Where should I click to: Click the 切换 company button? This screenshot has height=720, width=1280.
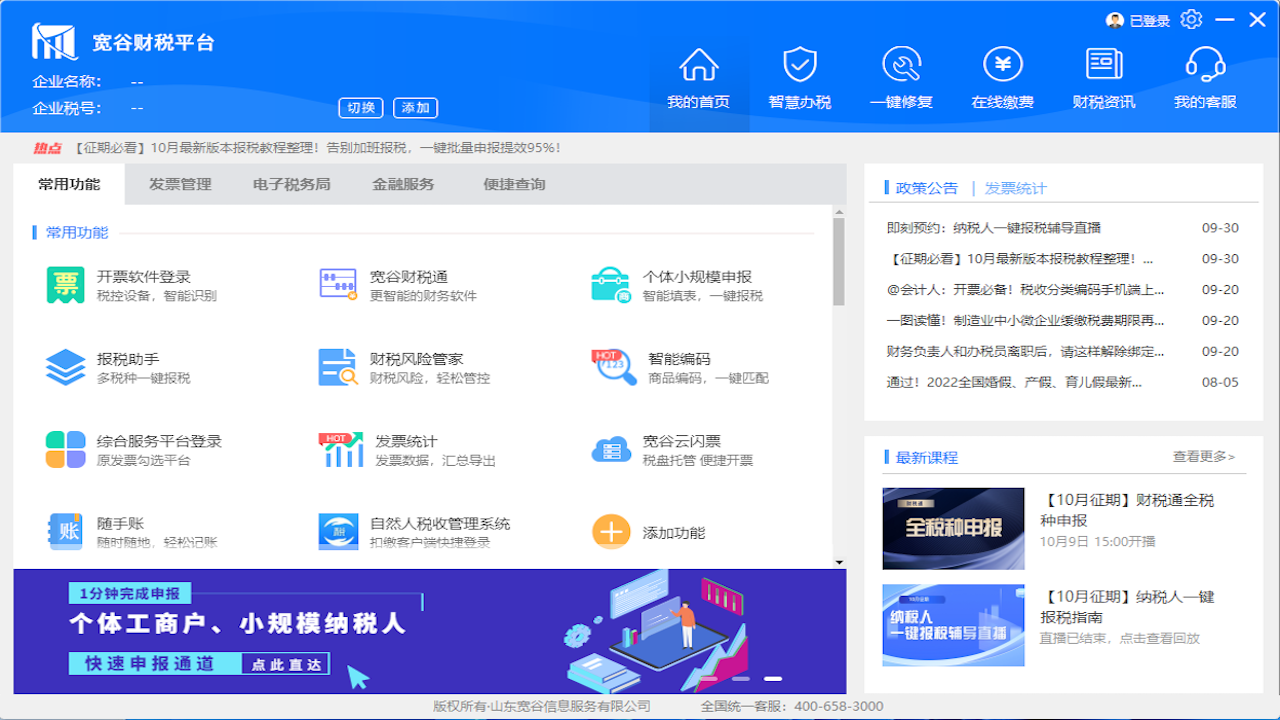coord(361,108)
